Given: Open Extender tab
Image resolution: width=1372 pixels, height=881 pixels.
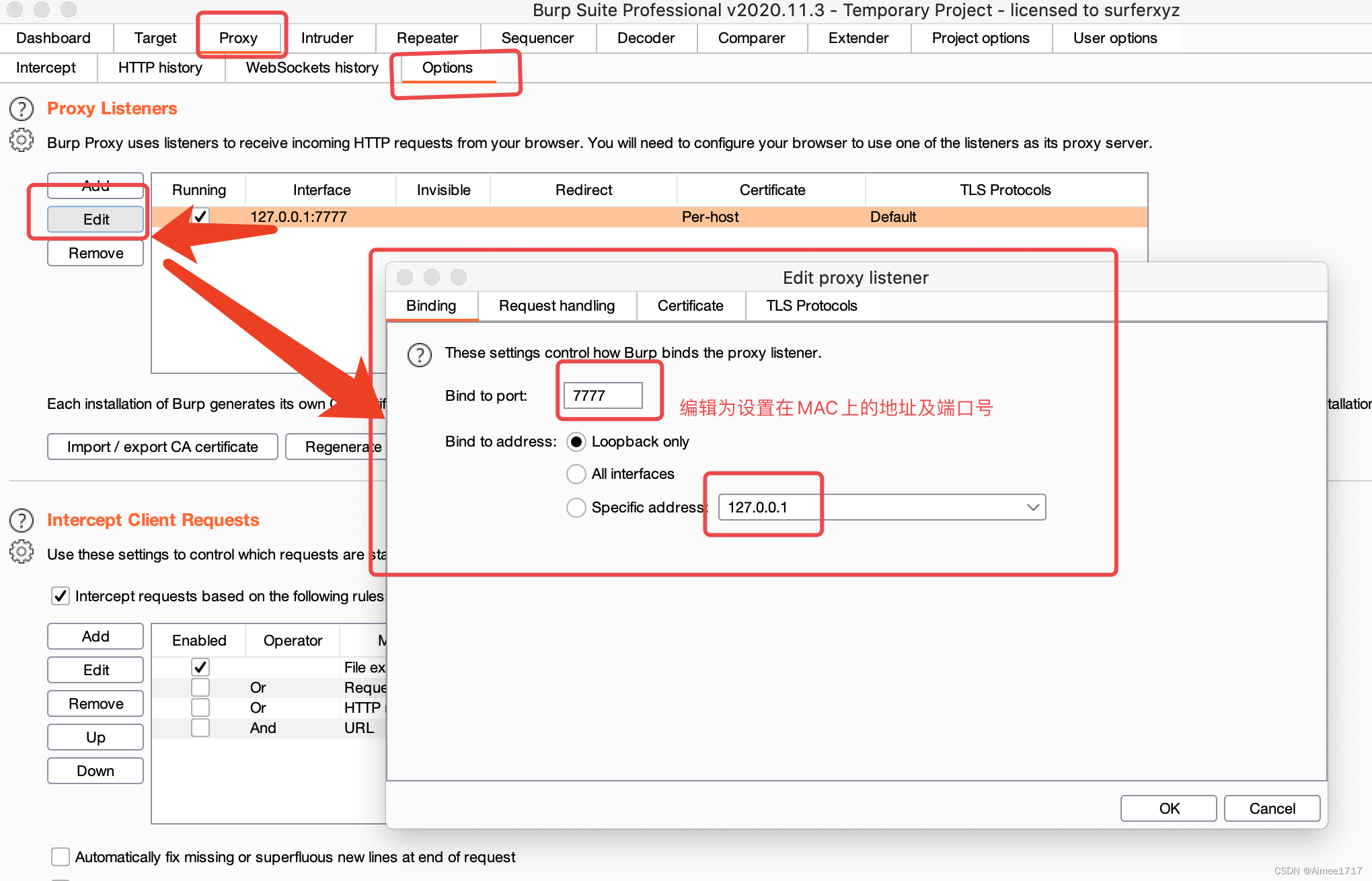Looking at the screenshot, I should tap(858, 38).
